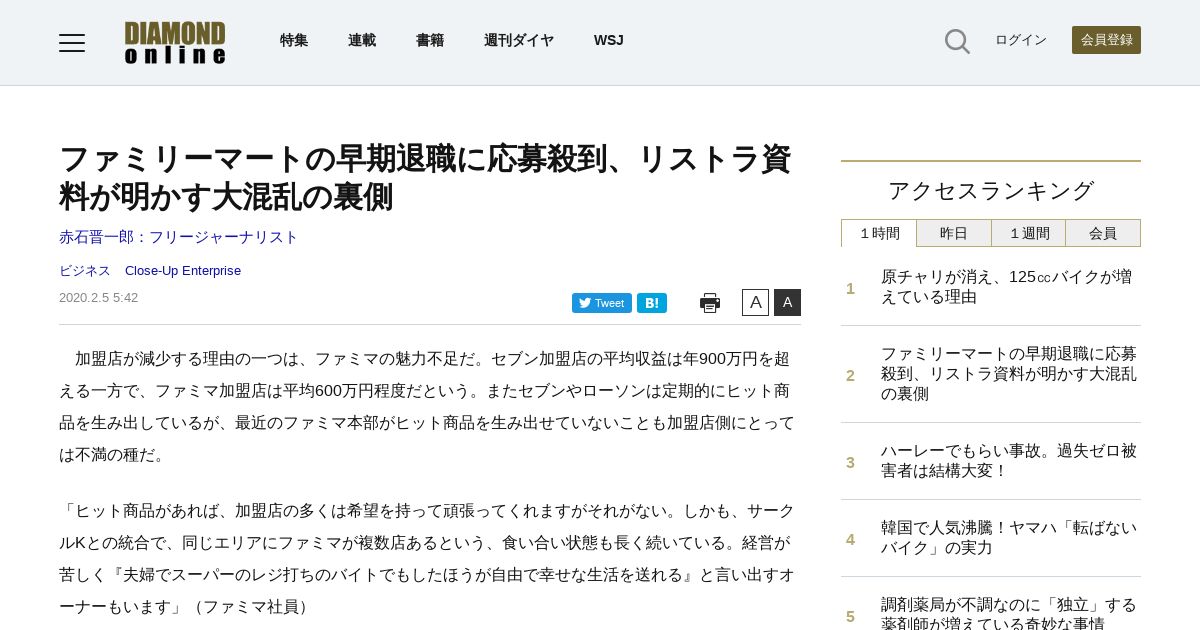Open author 赤石晋一郎 profile link
The width and height of the screenshot is (1200, 630).
coord(179,237)
